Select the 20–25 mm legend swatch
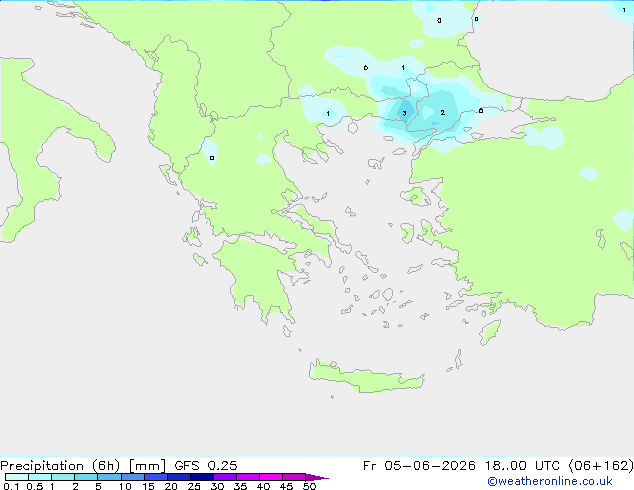This screenshot has width=634, height=490. coord(178,477)
